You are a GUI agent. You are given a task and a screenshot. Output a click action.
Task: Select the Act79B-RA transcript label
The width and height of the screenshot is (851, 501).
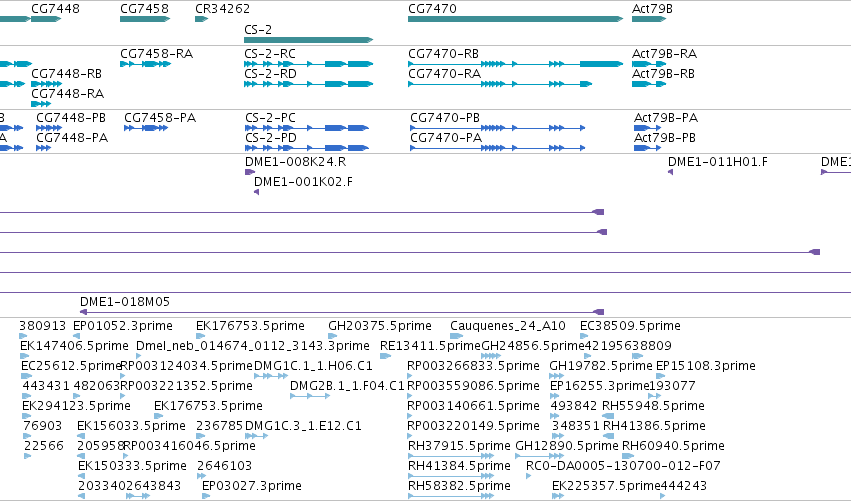pyautogui.click(x=664, y=54)
